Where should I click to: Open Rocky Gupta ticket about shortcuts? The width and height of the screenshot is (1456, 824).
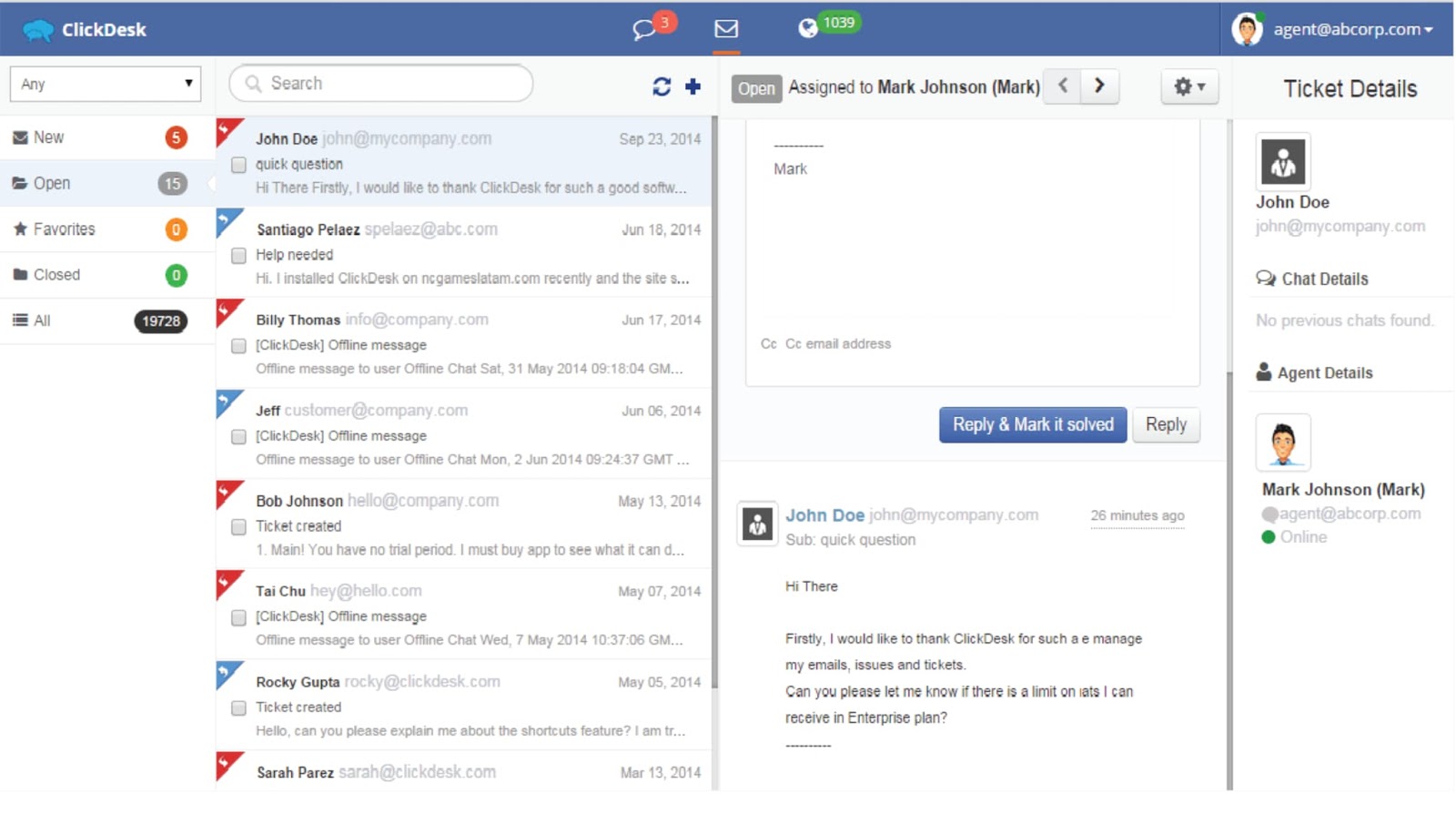(x=464, y=706)
